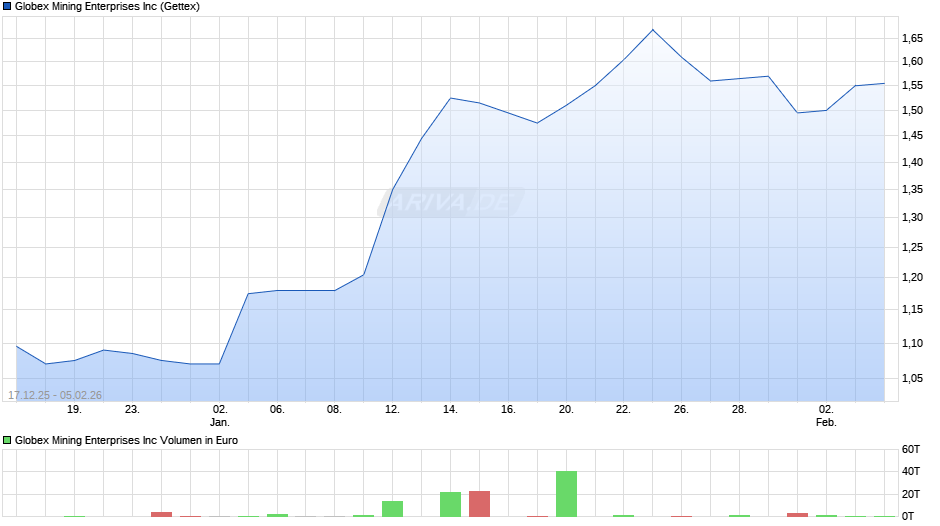Click the price axis label 1,65
The width and height of the screenshot is (940, 526).
click(x=912, y=38)
